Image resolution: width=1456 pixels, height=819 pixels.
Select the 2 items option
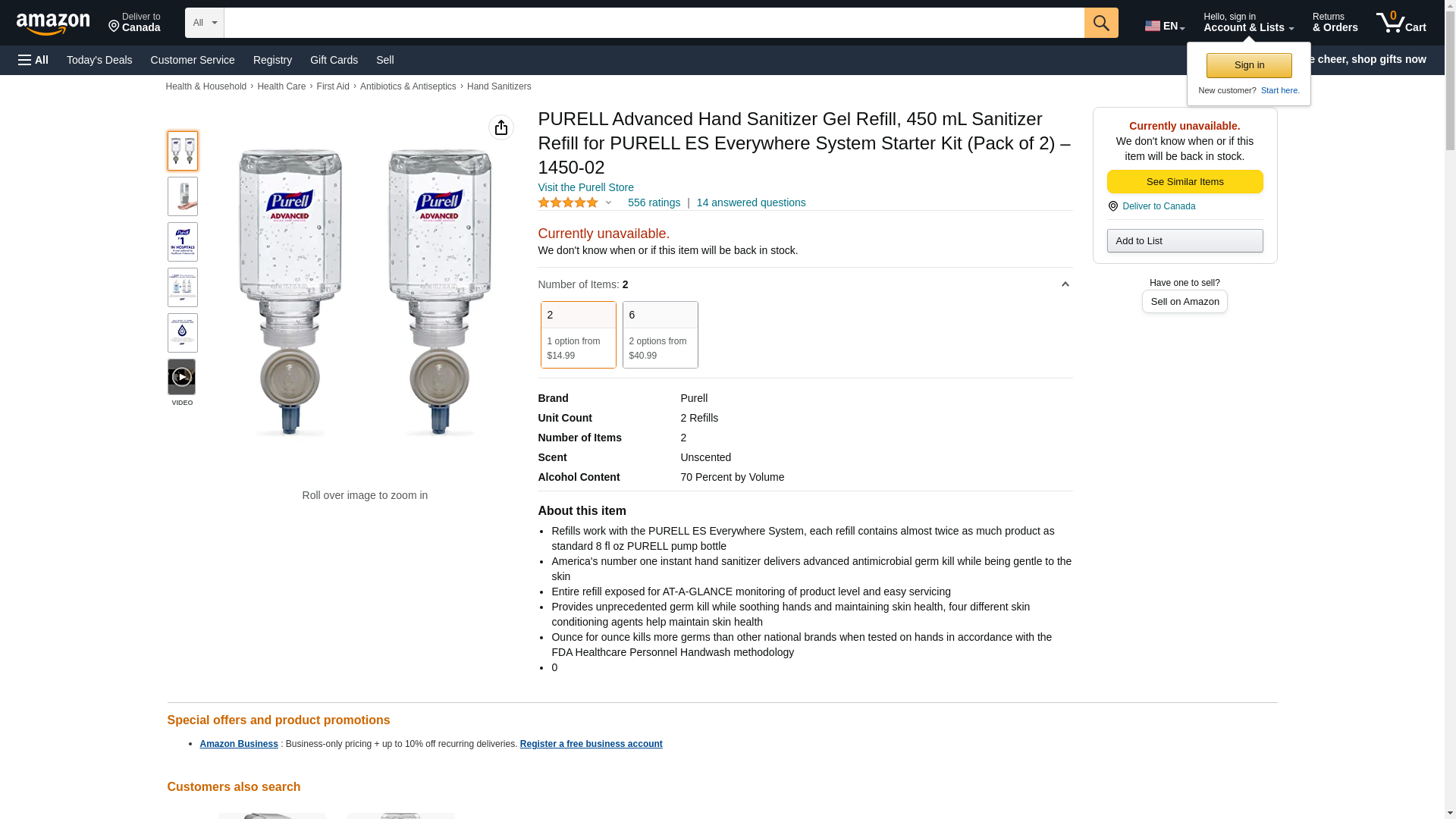578,334
